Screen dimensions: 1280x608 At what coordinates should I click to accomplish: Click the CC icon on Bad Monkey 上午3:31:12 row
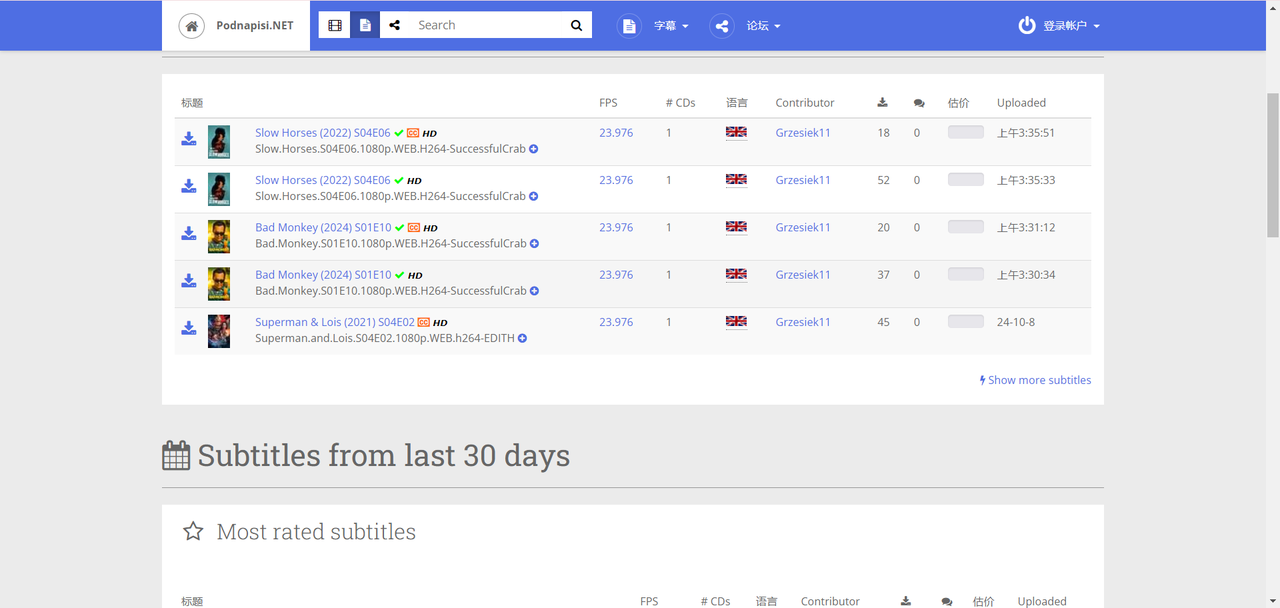415,228
